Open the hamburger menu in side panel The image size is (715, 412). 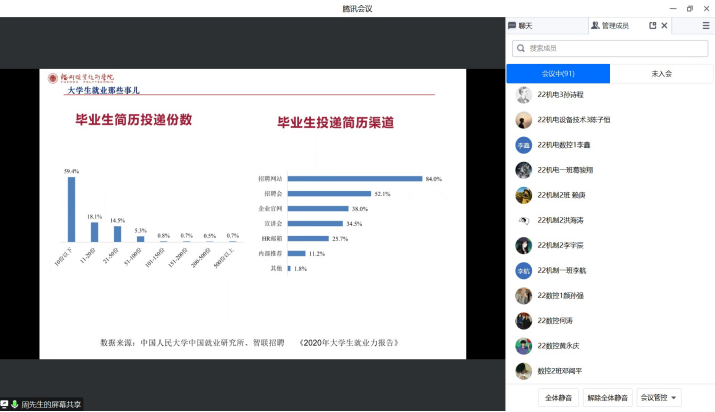[x=705, y=25]
